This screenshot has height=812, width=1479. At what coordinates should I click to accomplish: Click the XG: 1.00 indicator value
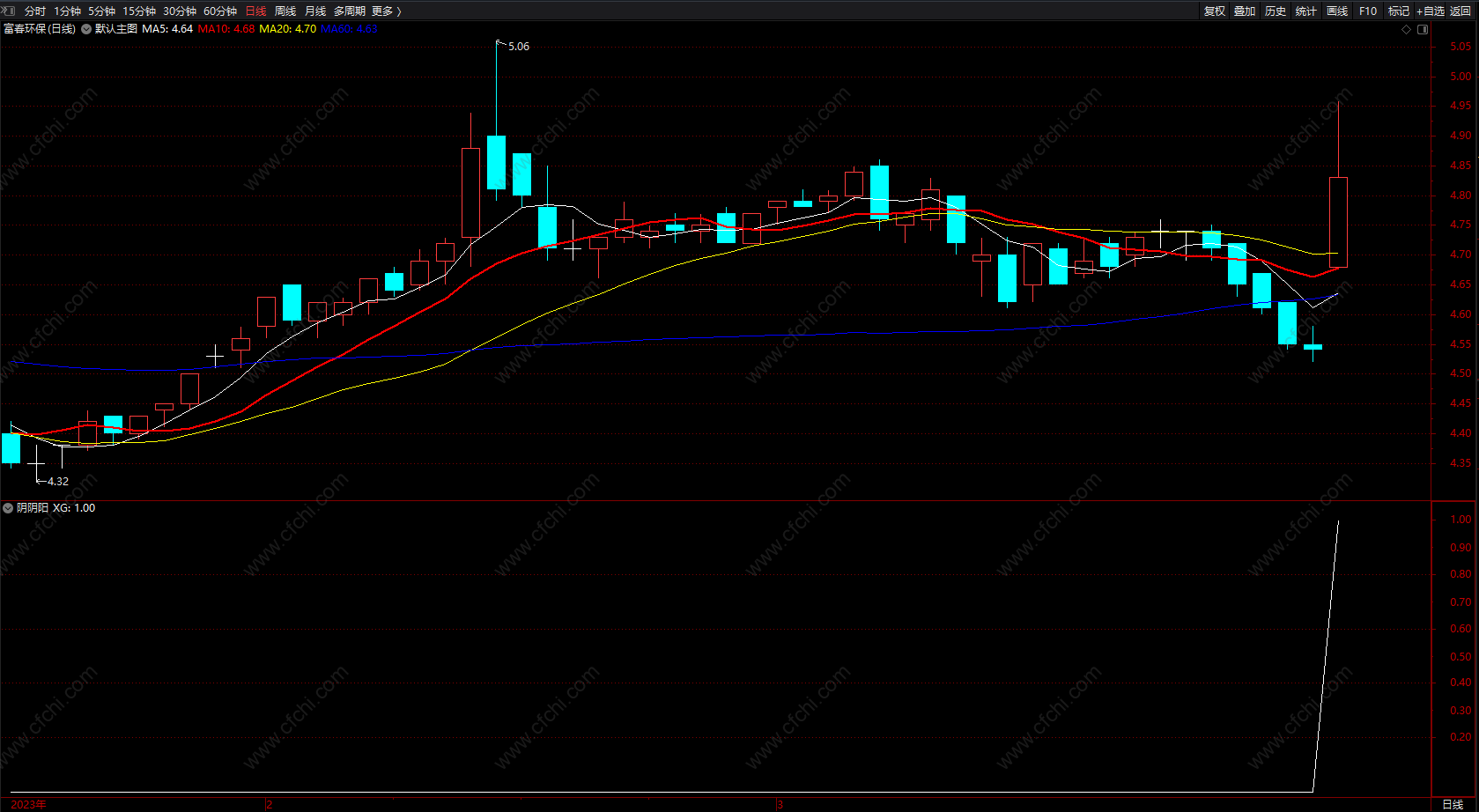(74, 508)
